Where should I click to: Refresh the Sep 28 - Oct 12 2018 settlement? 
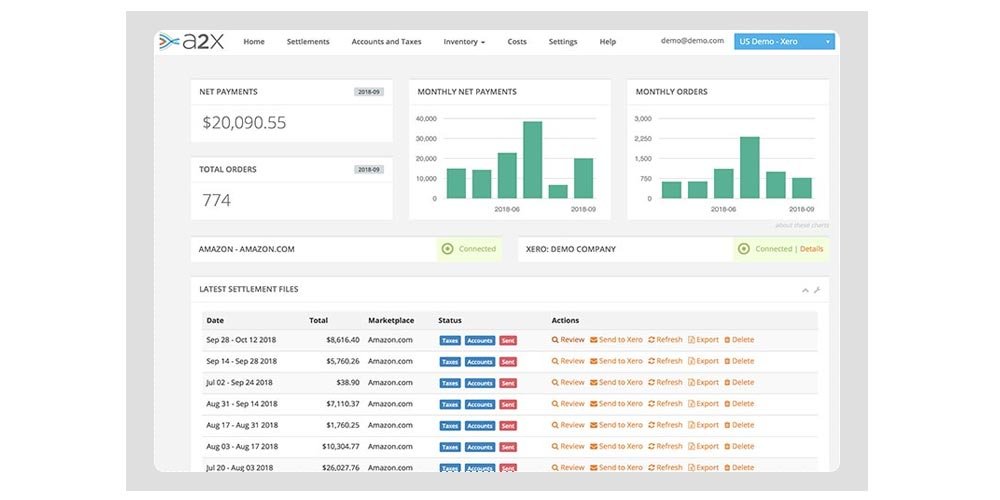pyautogui.click(x=665, y=340)
